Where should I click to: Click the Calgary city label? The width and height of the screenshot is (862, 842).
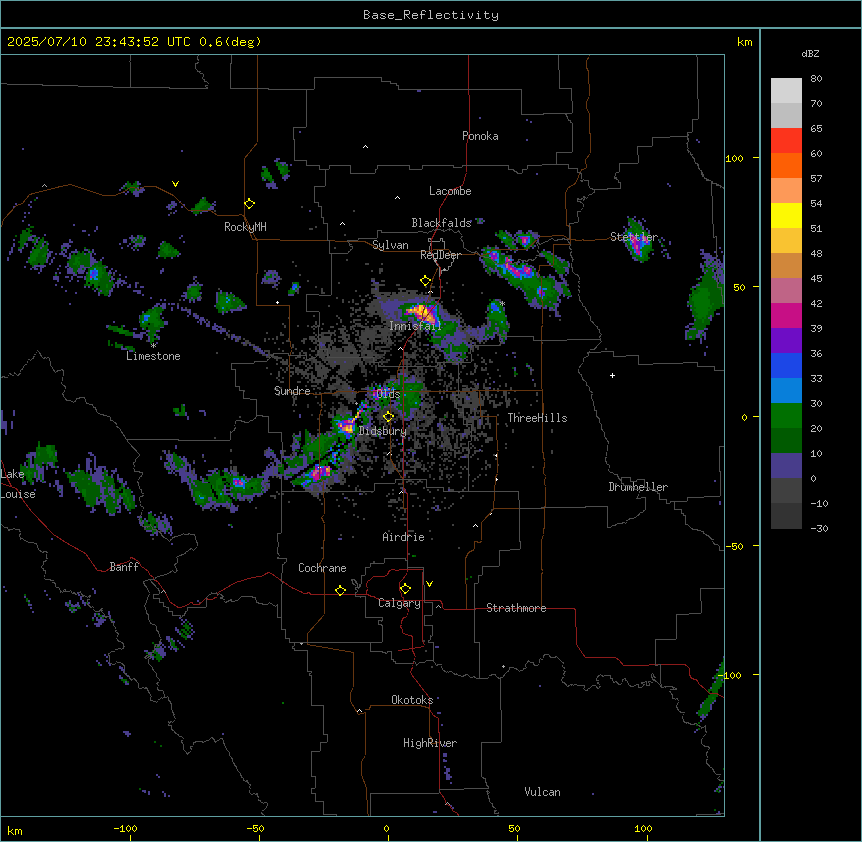399,603
